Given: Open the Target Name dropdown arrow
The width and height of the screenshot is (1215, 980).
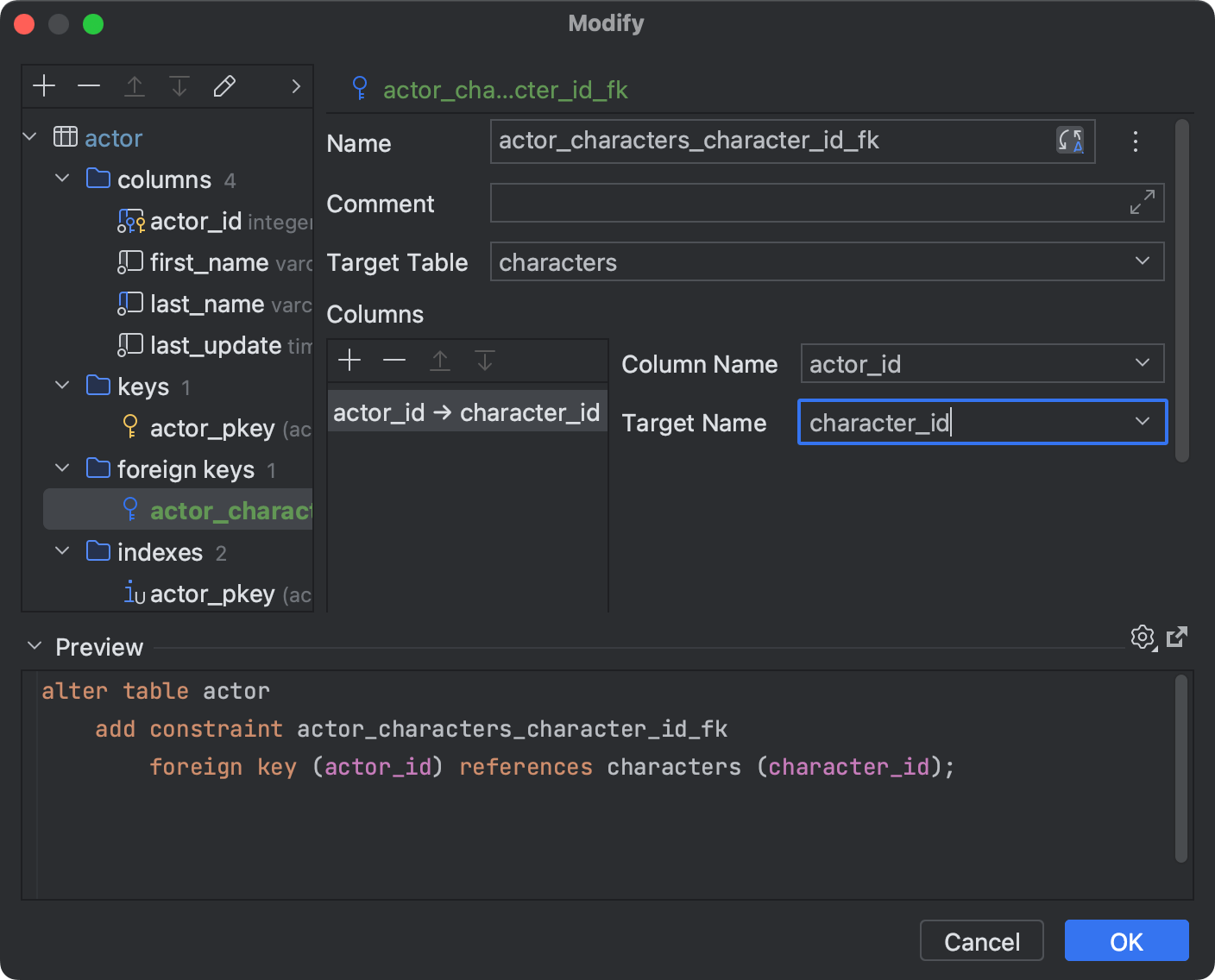Looking at the screenshot, I should 1143,422.
